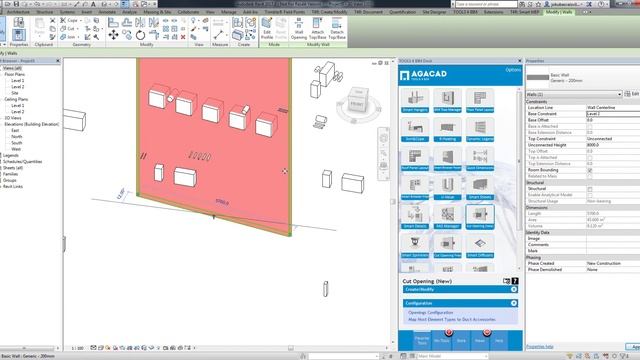Toggle the Room Bounding checkbox
Image resolution: width=640 pixels, height=360 pixels.
(590, 170)
